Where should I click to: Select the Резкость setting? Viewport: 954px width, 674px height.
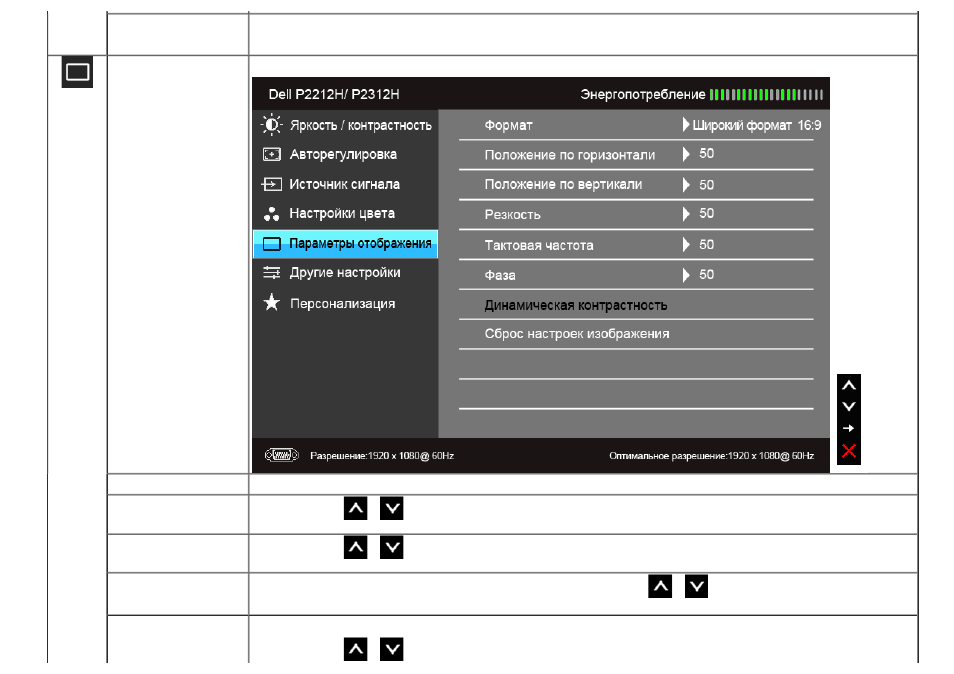tap(512, 215)
